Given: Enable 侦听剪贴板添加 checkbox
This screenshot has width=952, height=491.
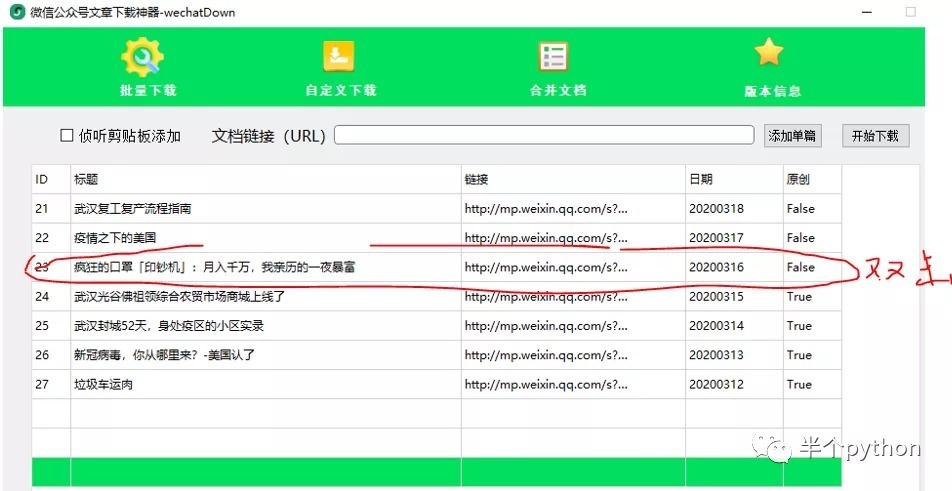Looking at the screenshot, I should click(x=67, y=135).
